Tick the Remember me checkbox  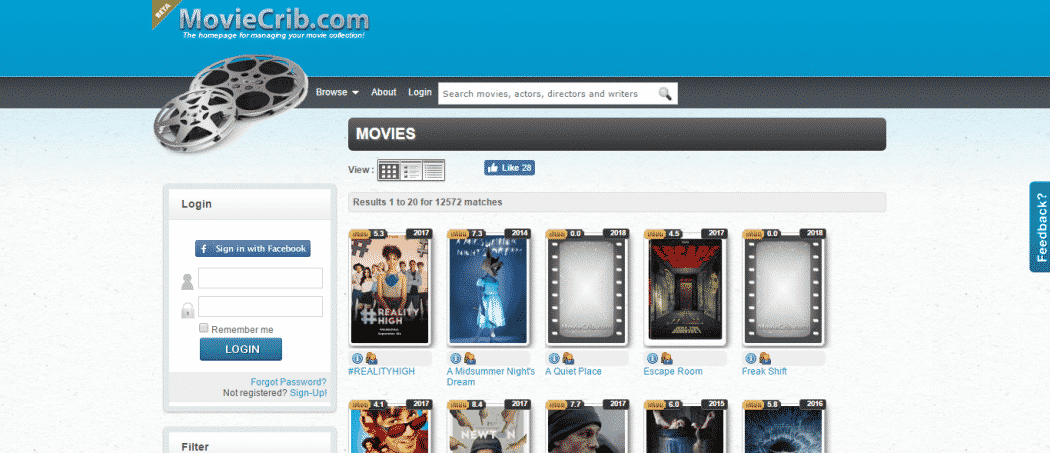[x=204, y=328]
